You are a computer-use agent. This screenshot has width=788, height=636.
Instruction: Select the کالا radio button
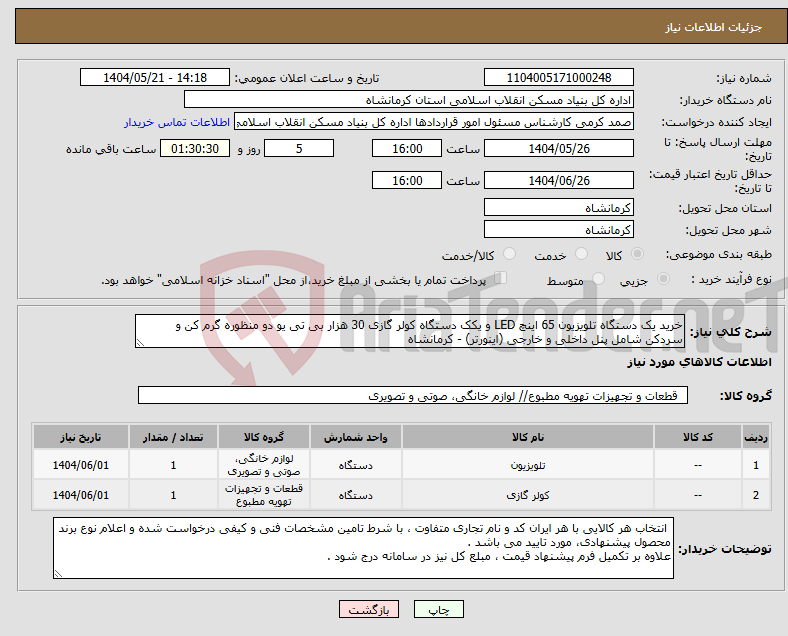pos(637,254)
